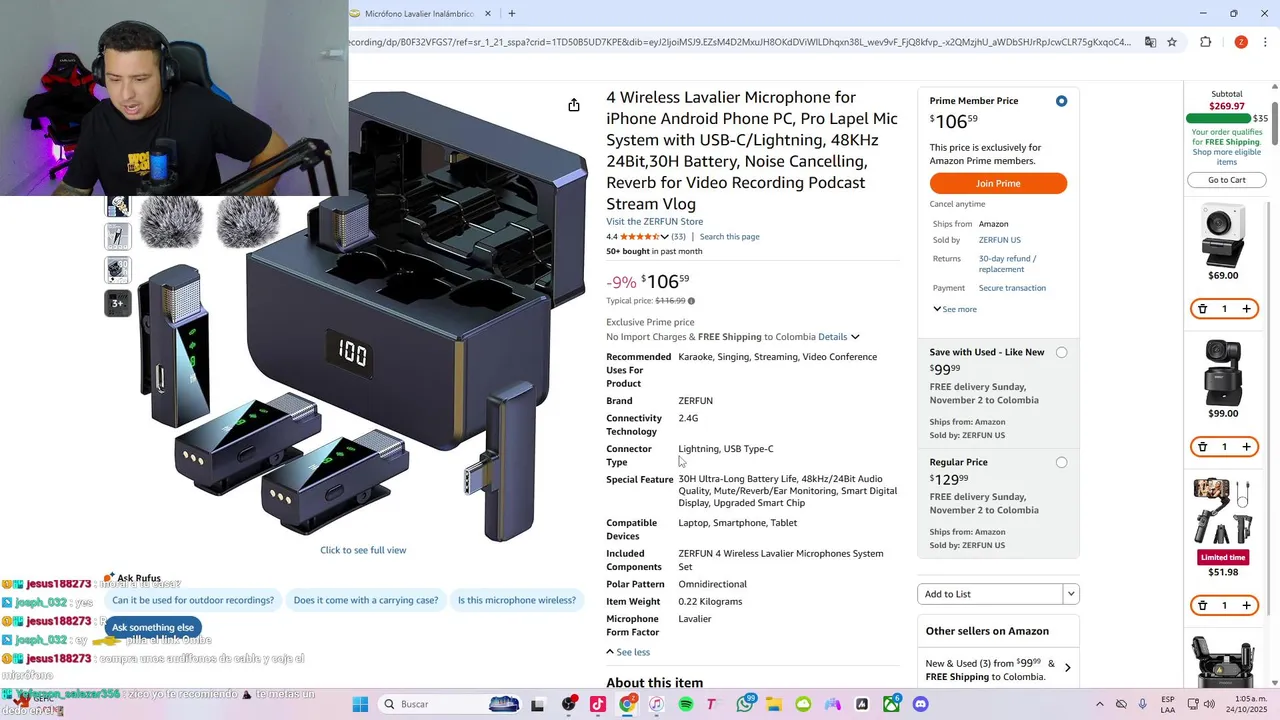Open the 3+ more images thumbnail
1280x720 pixels.
click(x=118, y=303)
